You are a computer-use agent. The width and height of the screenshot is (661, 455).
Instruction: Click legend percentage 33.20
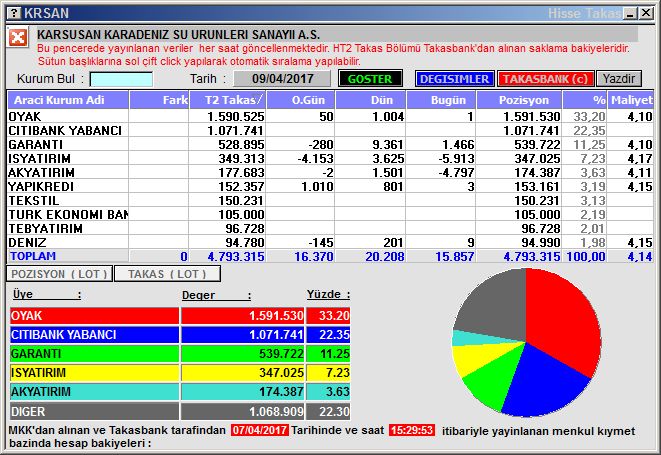point(334,316)
